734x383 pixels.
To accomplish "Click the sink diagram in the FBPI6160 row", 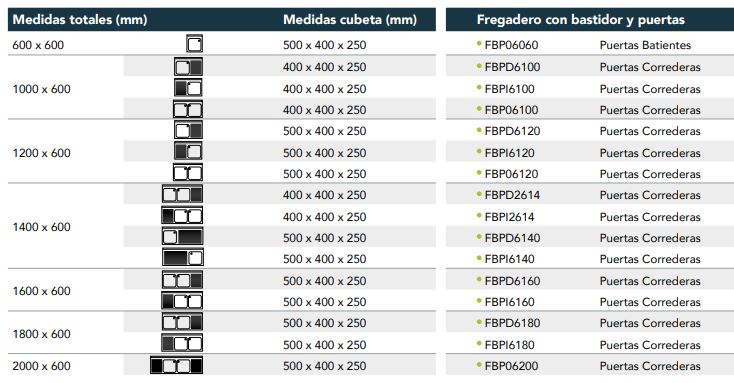I will 182,301.
